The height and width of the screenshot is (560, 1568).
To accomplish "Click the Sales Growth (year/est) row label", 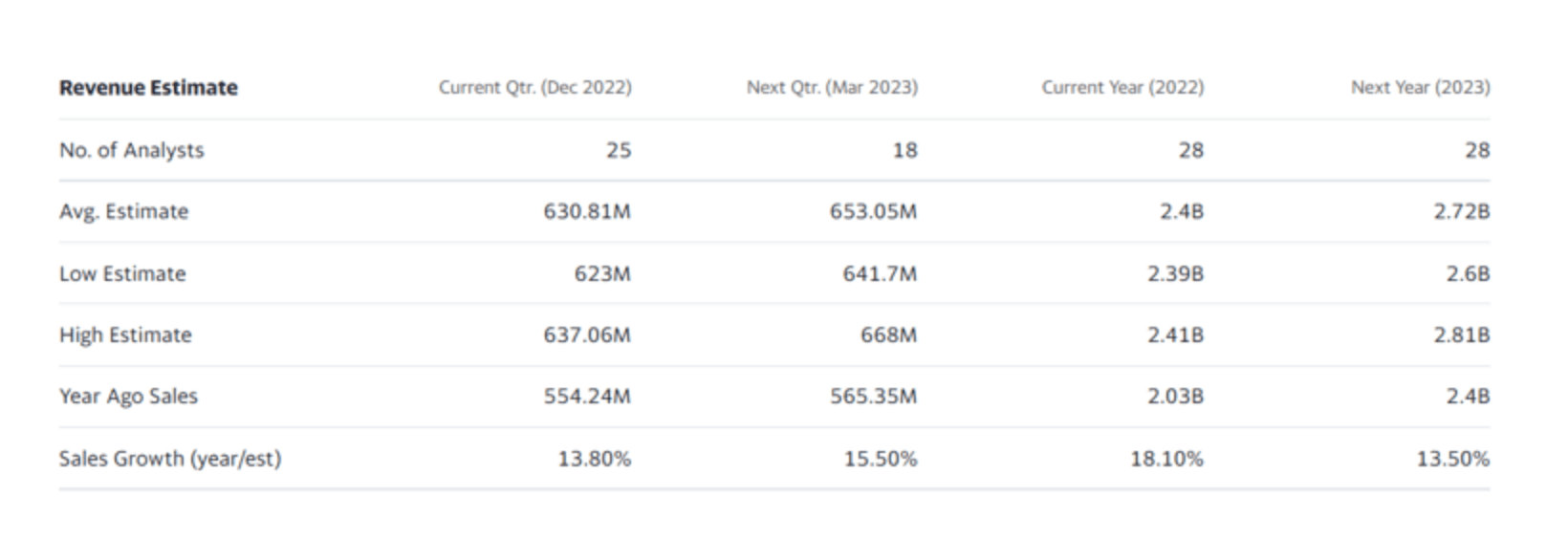I will [x=170, y=458].
